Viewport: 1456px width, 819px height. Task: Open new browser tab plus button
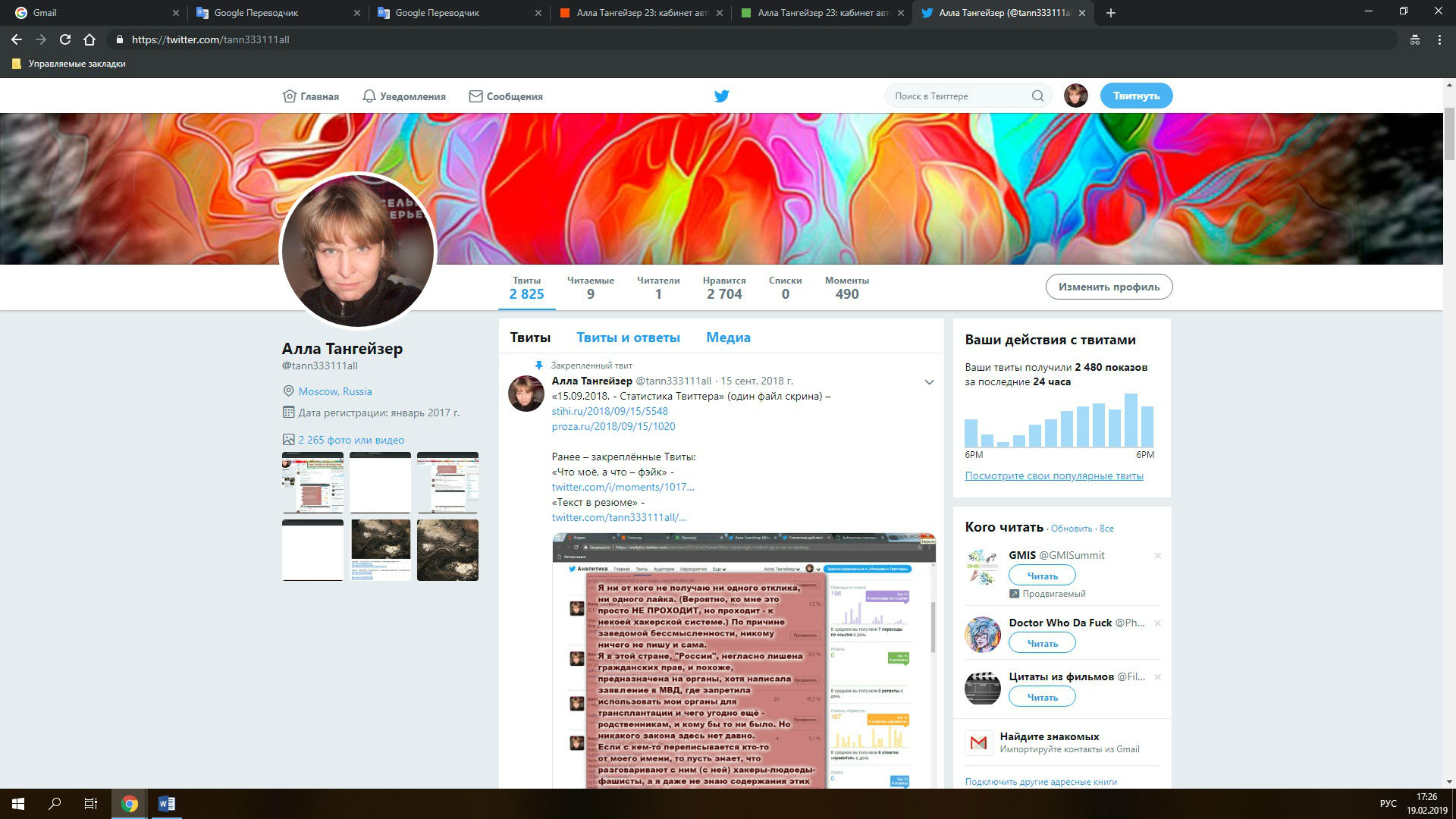pyautogui.click(x=1111, y=13)
